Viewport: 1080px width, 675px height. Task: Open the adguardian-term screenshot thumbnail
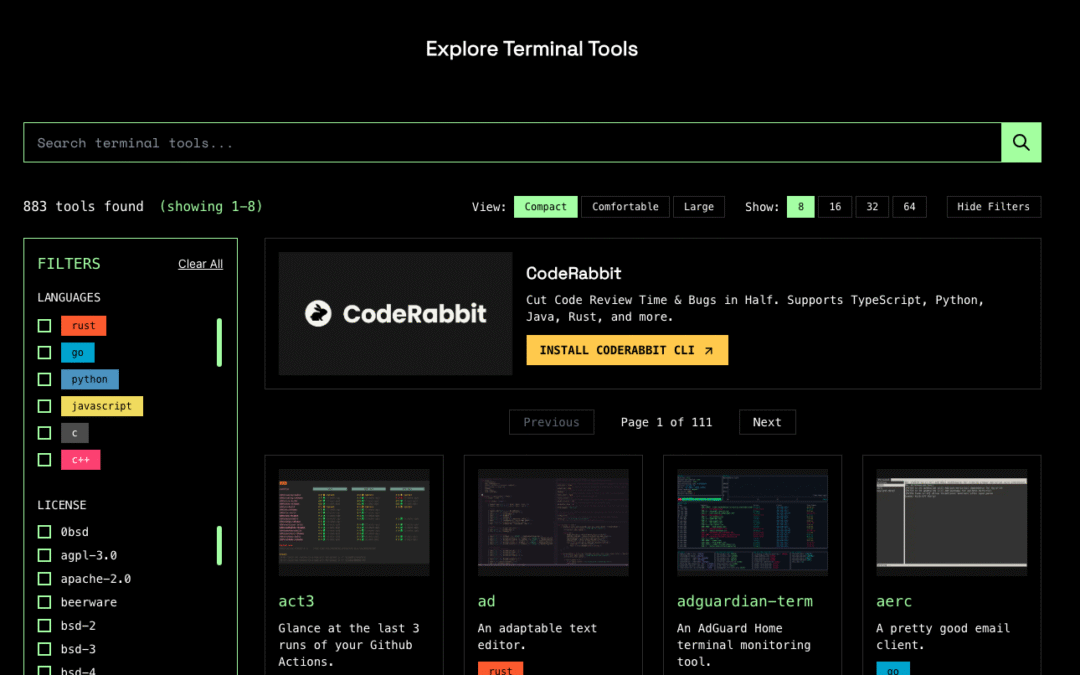(x=752, y=522)
